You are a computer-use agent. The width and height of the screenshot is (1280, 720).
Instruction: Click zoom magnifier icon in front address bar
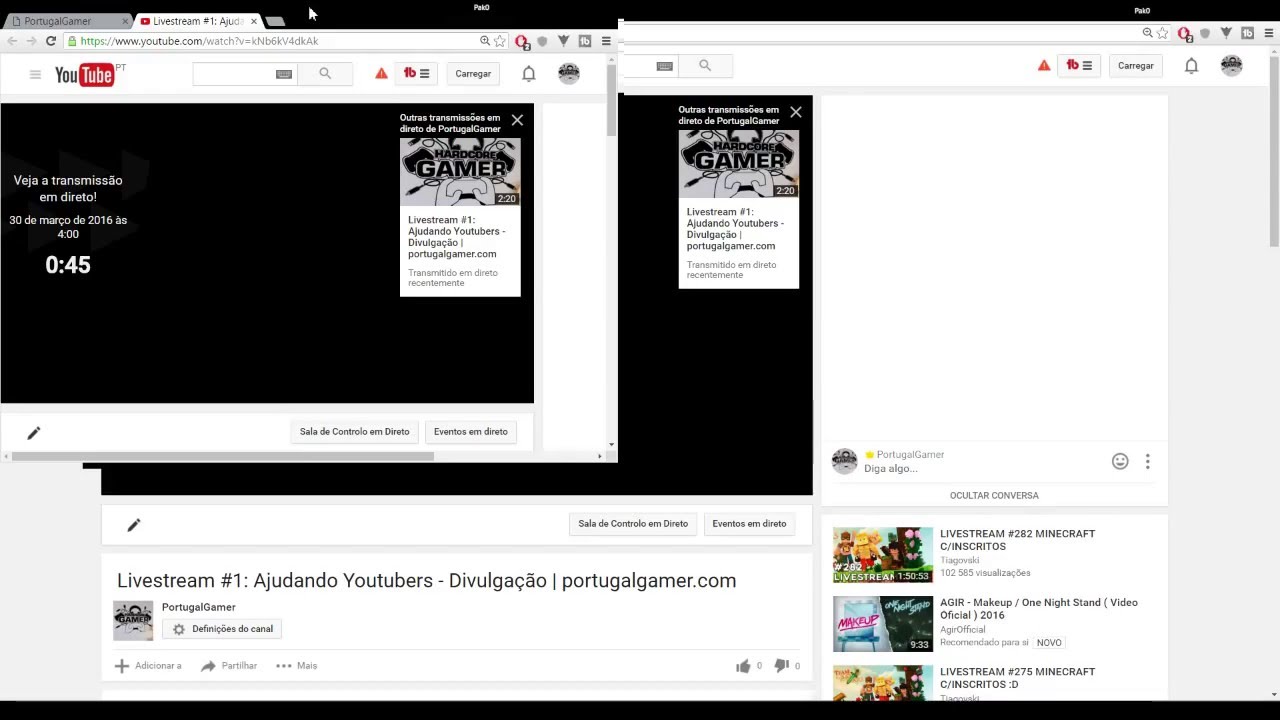[x=485, y=41]
